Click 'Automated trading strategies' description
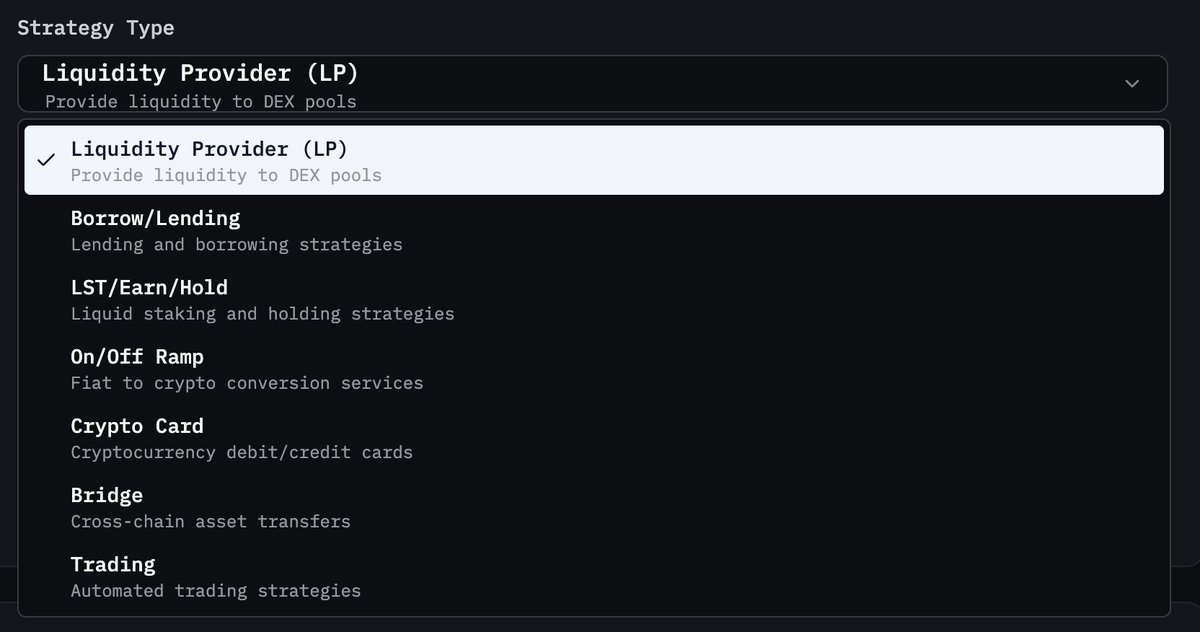The image size is (1200, 632). [x=216, y=591]
